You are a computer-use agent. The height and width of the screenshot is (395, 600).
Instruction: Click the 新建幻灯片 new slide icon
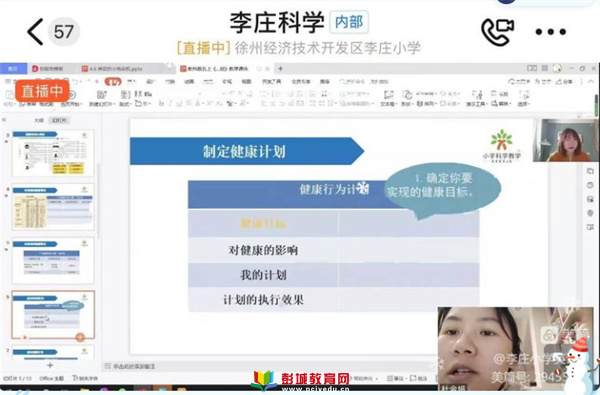click(101, 95)
